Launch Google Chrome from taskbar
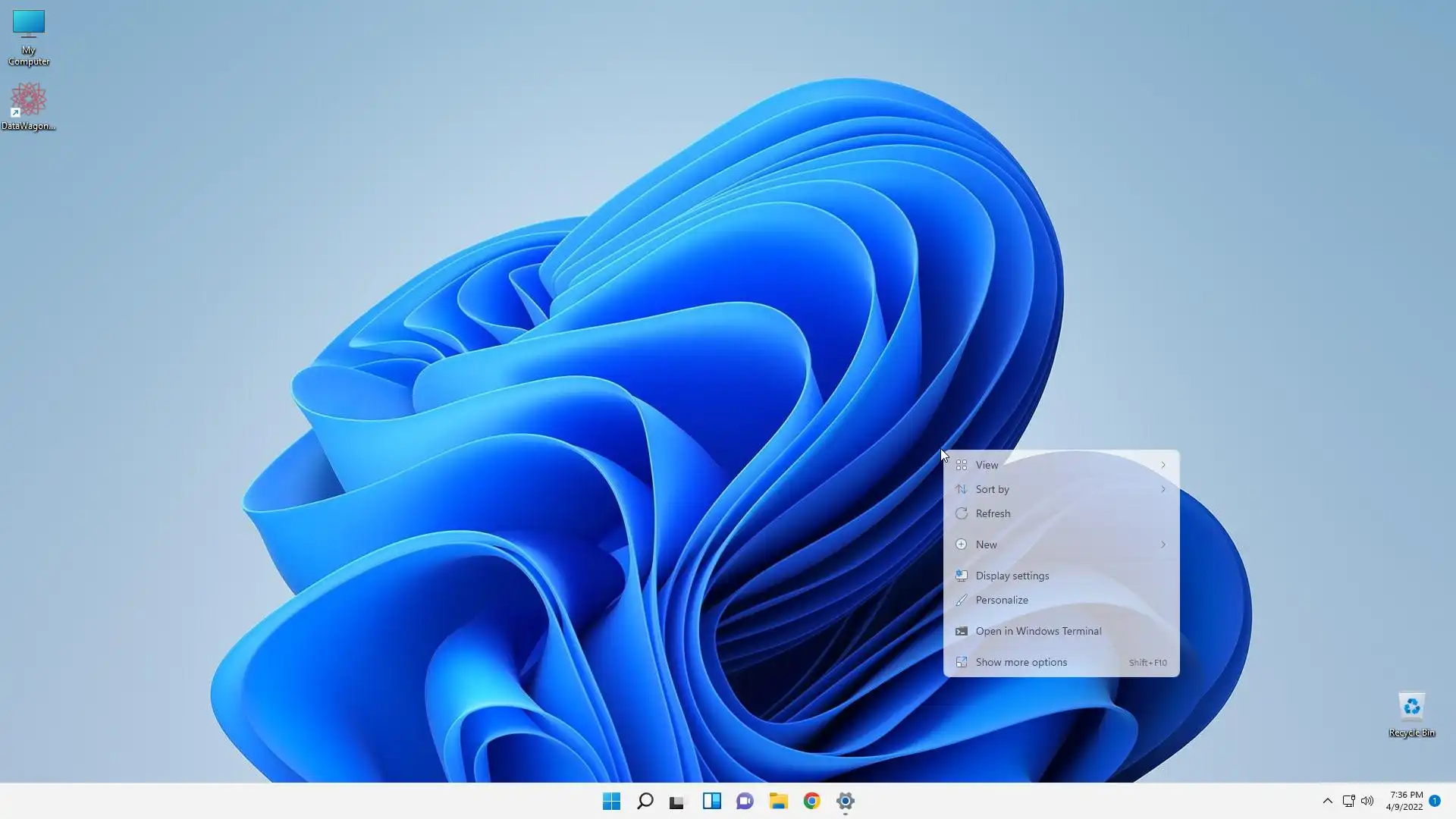This screenshot has height=819, width=1456. (811, 801)
